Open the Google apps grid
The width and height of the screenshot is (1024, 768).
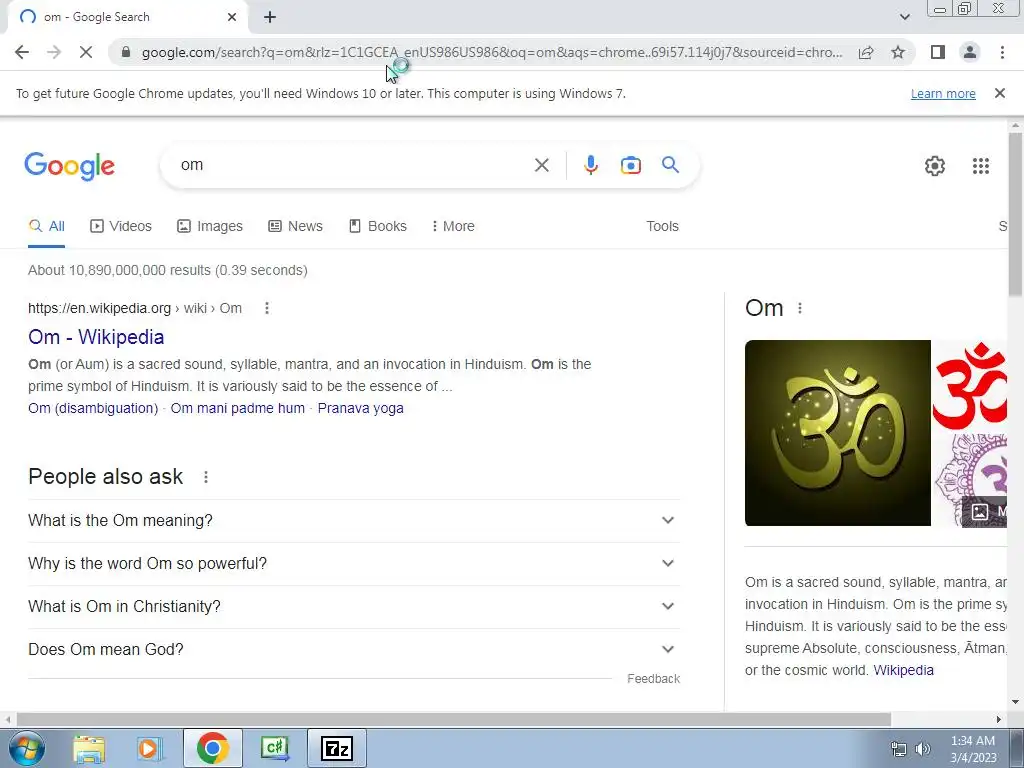(x=980, y=166)
